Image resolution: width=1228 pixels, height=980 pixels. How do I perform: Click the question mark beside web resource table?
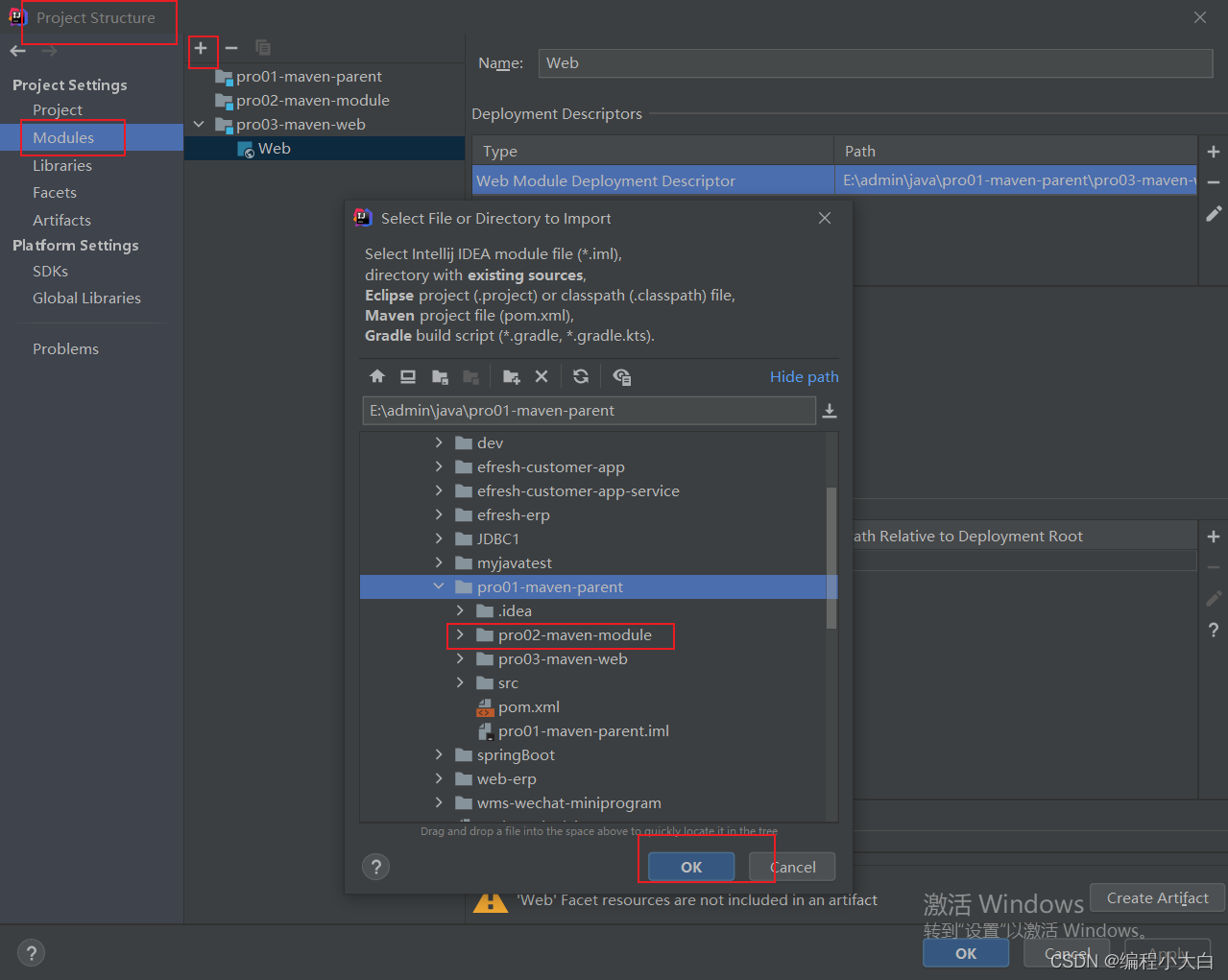pos(1214,630)
